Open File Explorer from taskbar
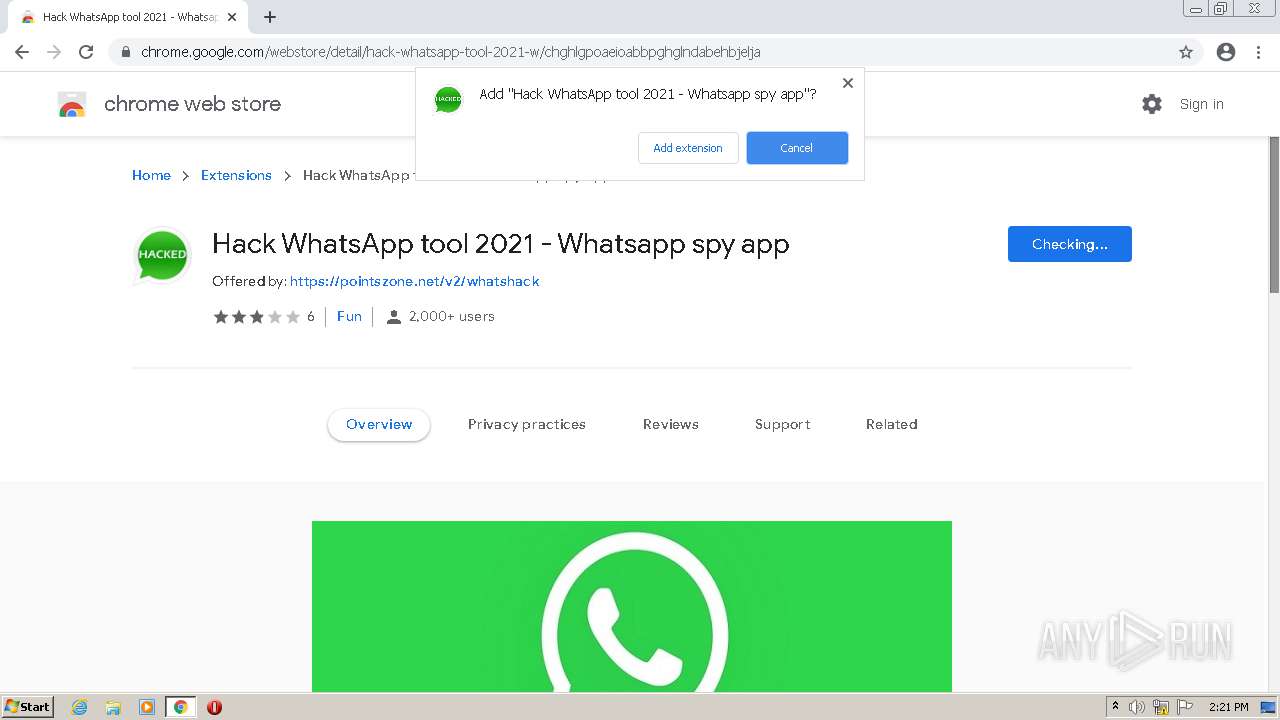 (113, 707)
